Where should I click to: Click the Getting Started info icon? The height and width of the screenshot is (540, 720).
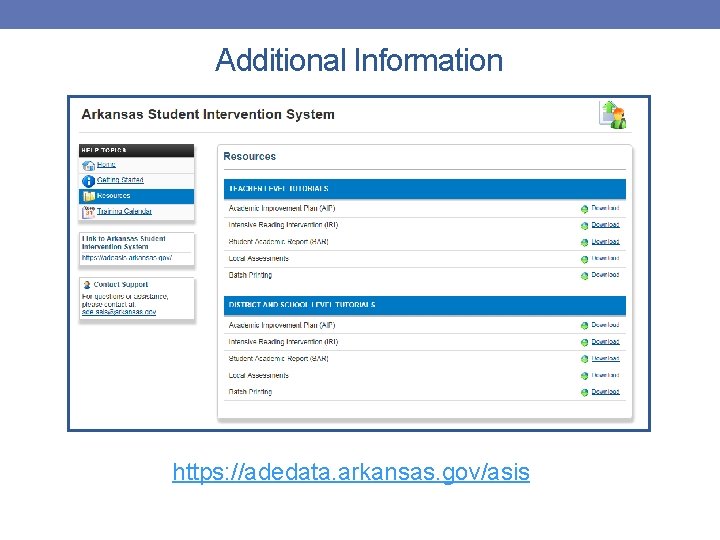(88, 181)
